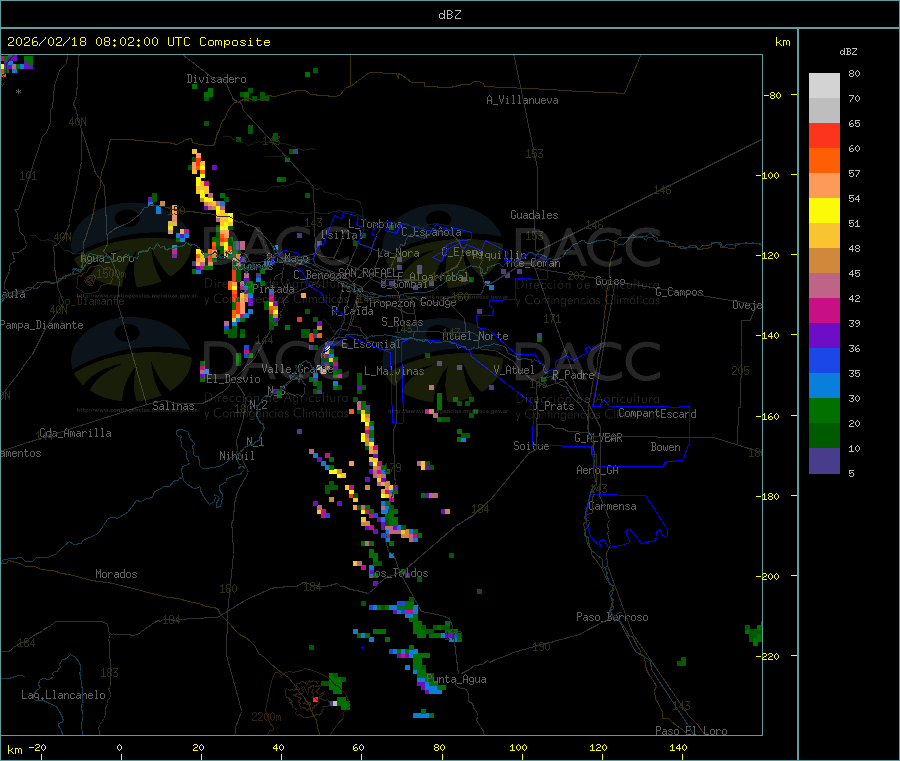Click the L_Malvinas place label
Viewport: 900px width, 761px height.
tap(394, 371)
